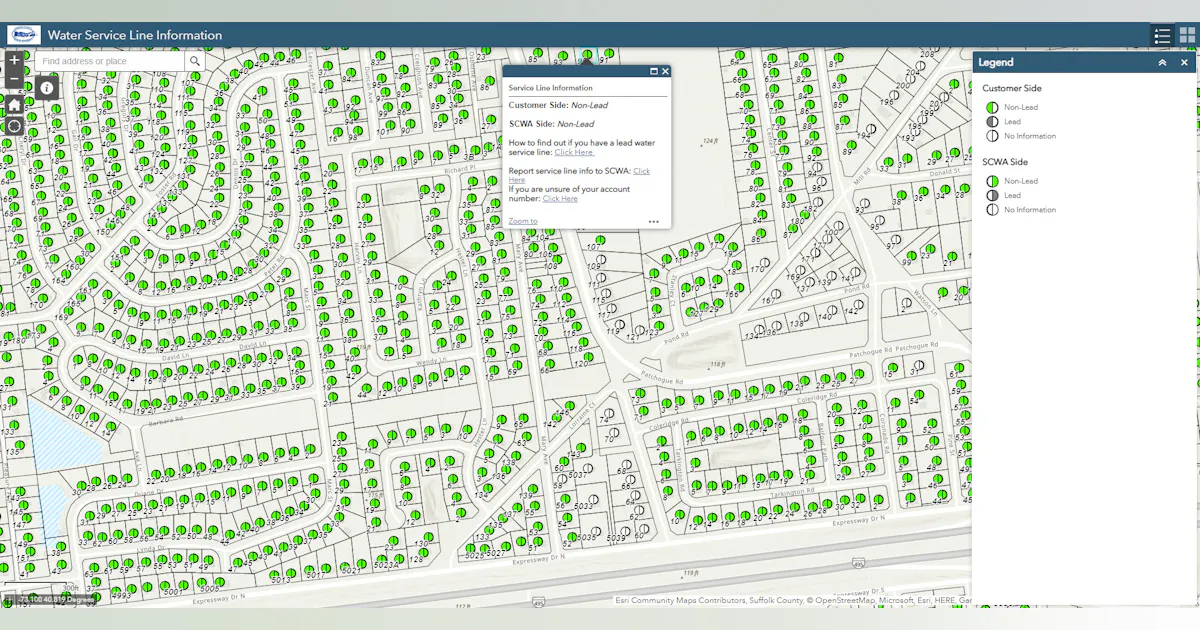Click 'Service Line Information' popup heading
Viewport: 1200px width, 630px height.
coord(550,88)
